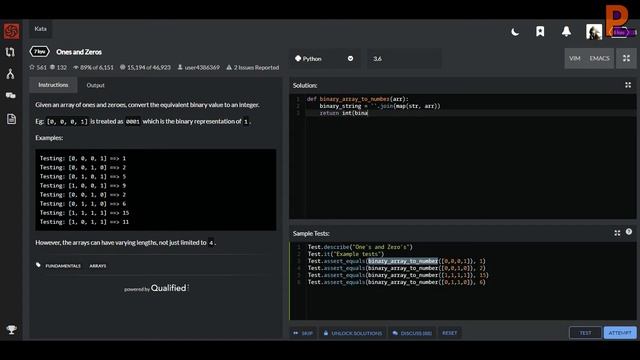Image resolution: width=640 pixels, height=360 pixels.
Task: Run the TEST button
Action: (585, 333)
